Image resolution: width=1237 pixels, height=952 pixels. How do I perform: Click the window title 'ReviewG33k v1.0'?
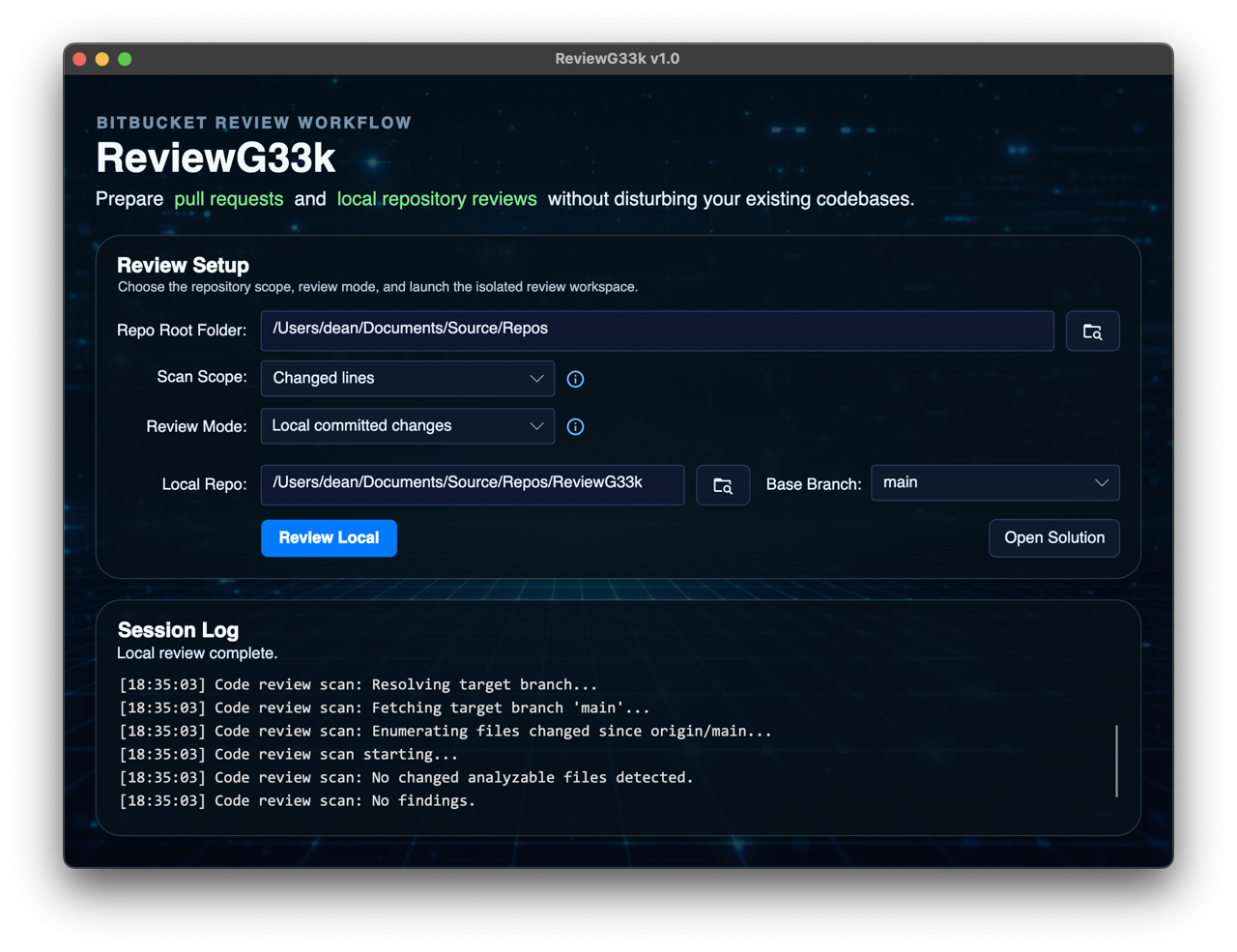pyautogui.click(x=618, y=59)
